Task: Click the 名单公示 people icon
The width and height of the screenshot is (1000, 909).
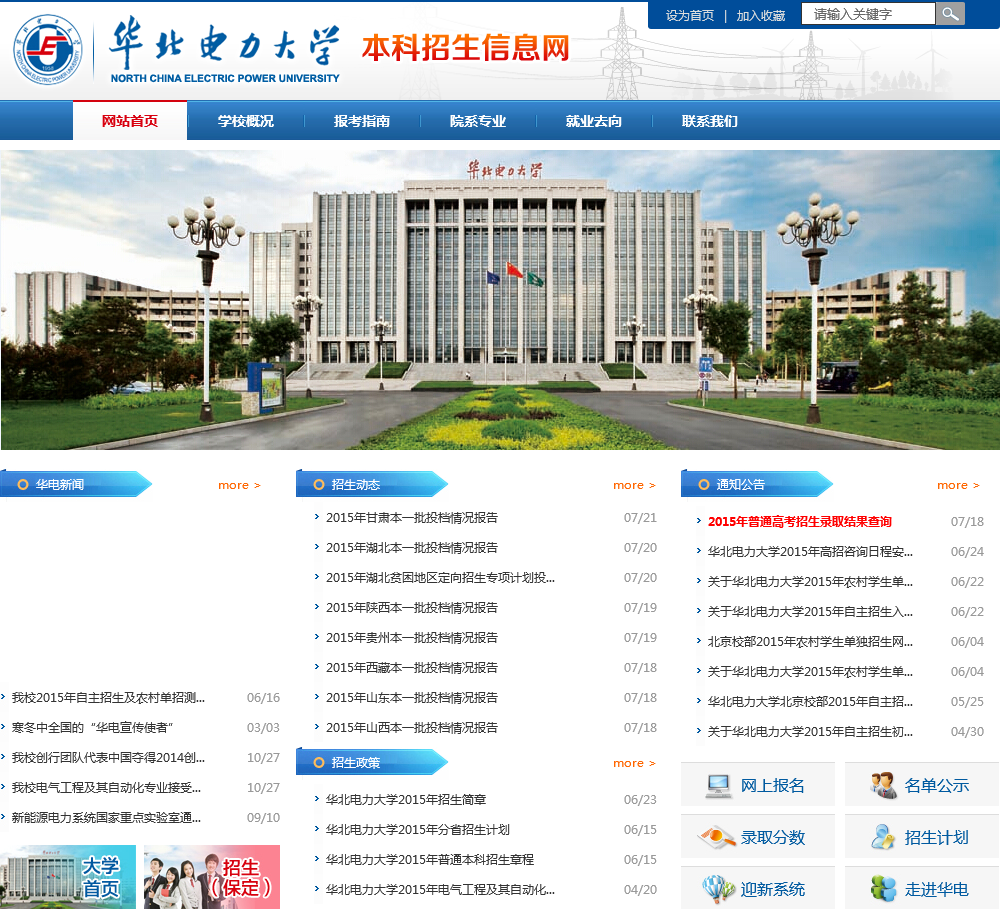Action: [883, 785]
